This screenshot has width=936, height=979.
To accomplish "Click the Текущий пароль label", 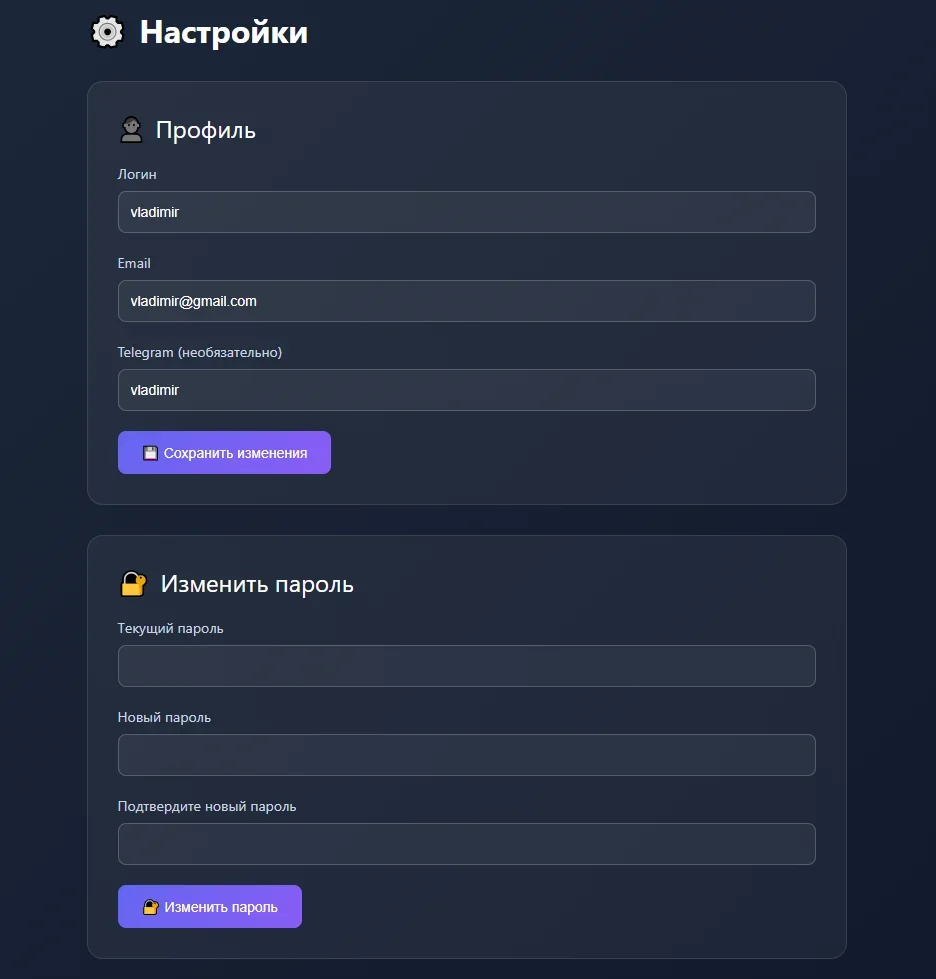I will 171,628.
